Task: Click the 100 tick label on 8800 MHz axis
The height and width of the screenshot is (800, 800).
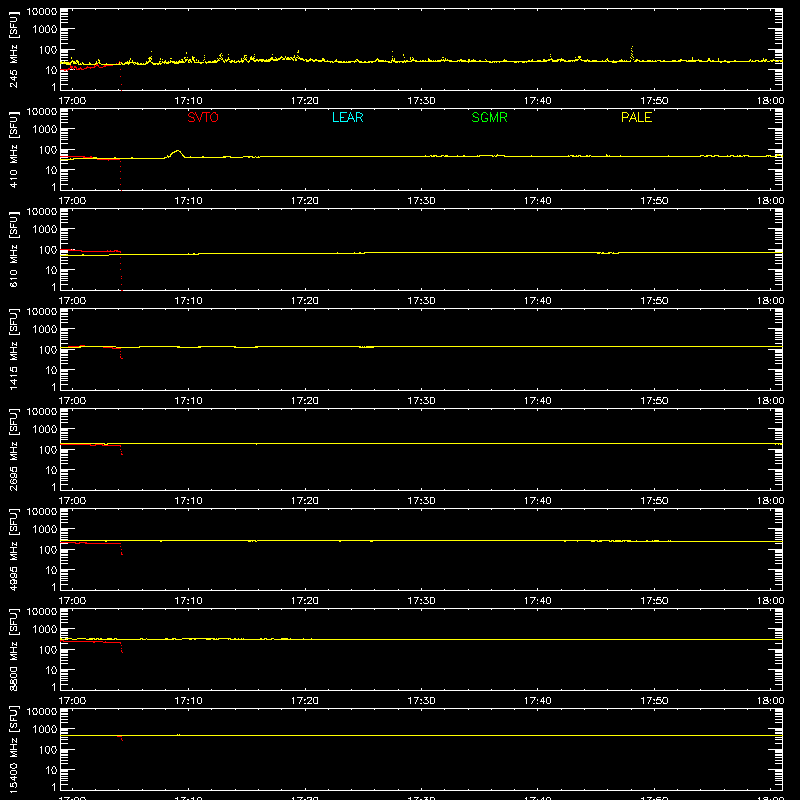Action: (x=48, y=649)
